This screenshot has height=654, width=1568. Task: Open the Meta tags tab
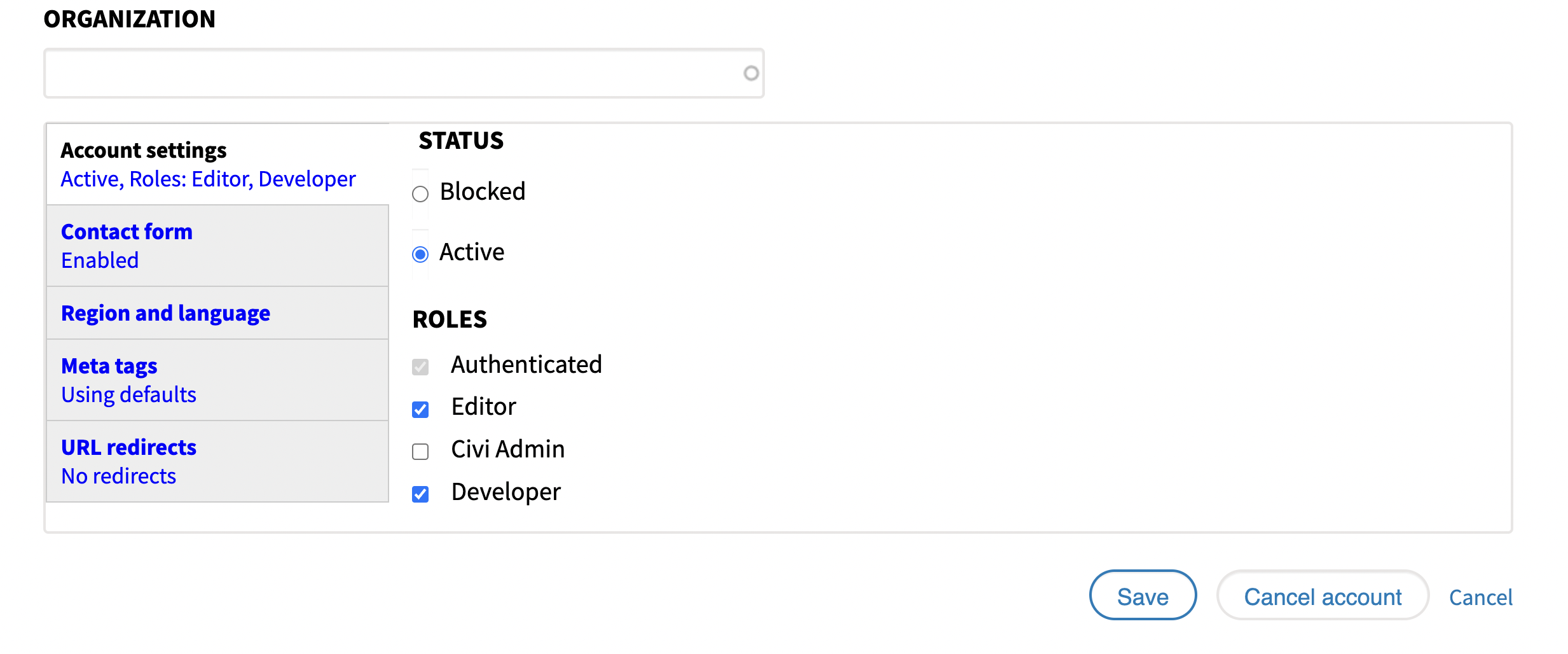coord(109,366)
